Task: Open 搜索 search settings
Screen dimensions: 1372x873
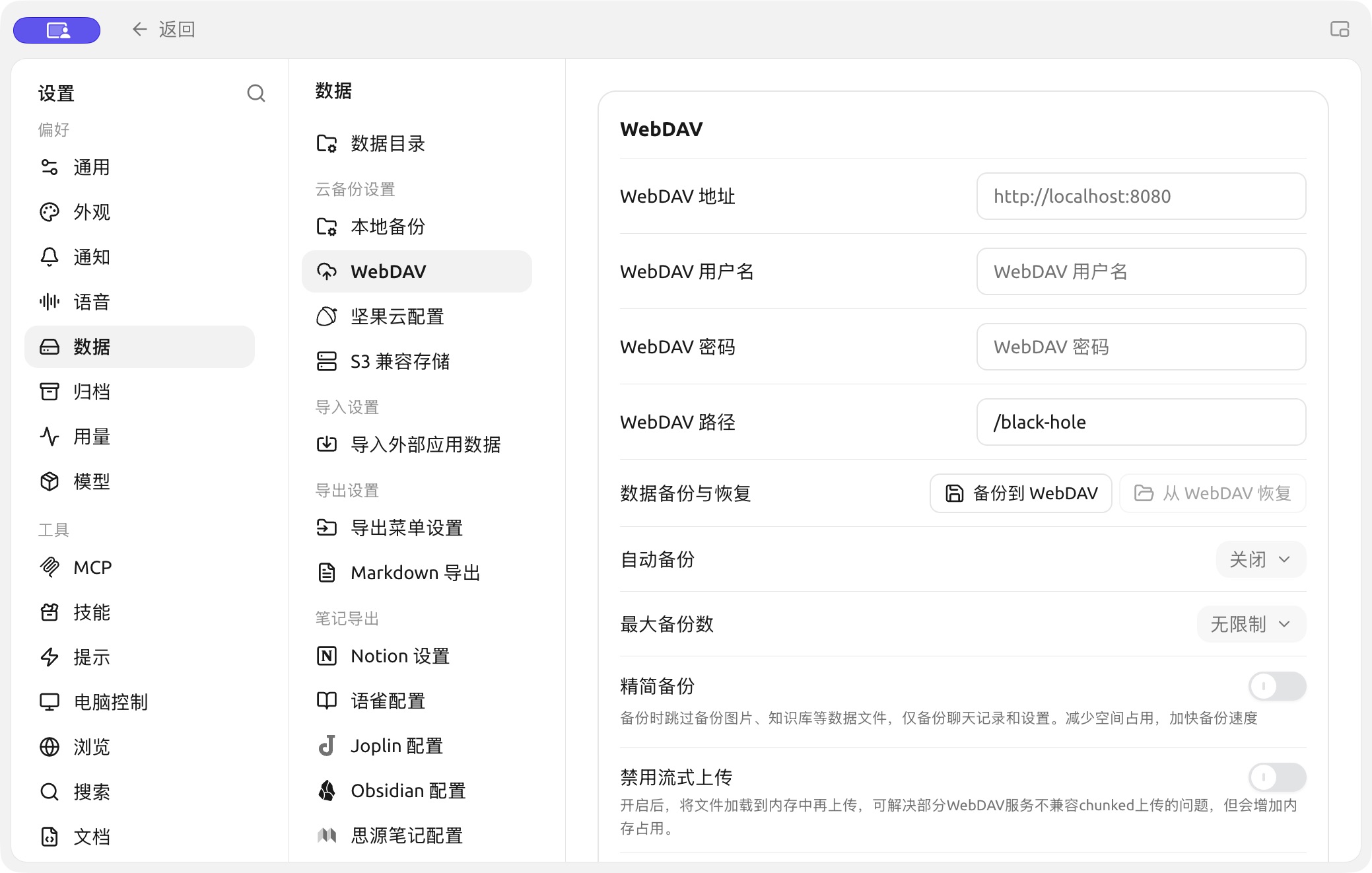Action: coord(139,792)
